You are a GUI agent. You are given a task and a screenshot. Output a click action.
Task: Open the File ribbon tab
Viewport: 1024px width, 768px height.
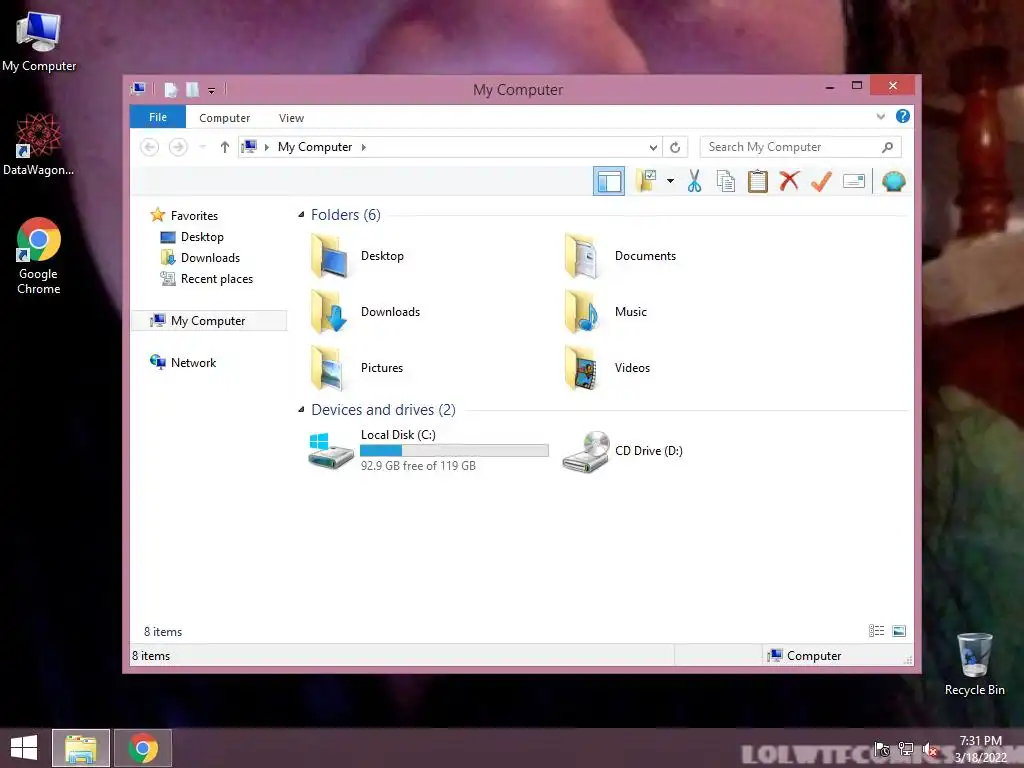point(158,117)
